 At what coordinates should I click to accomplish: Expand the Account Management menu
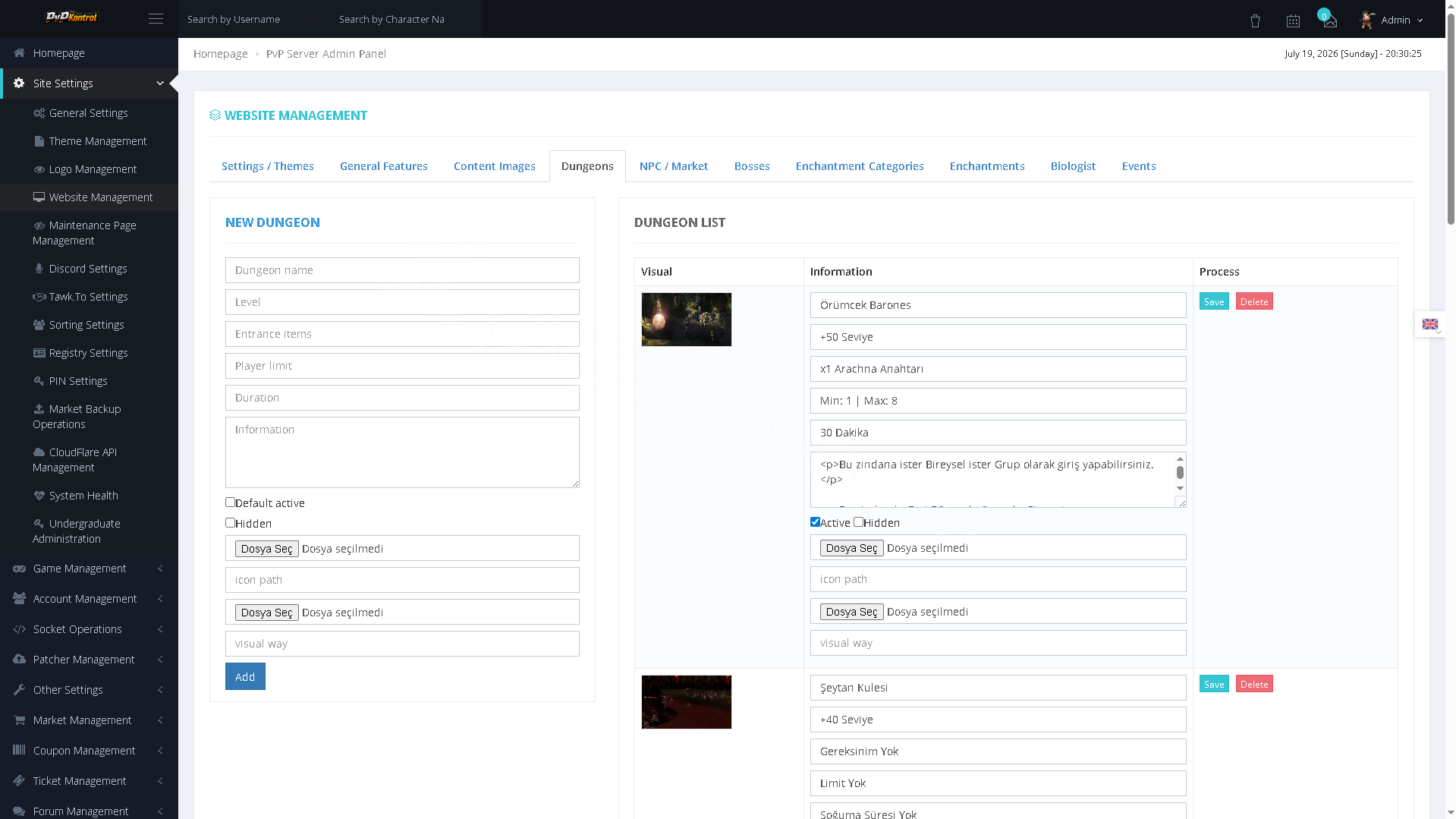tap(160, 599)
